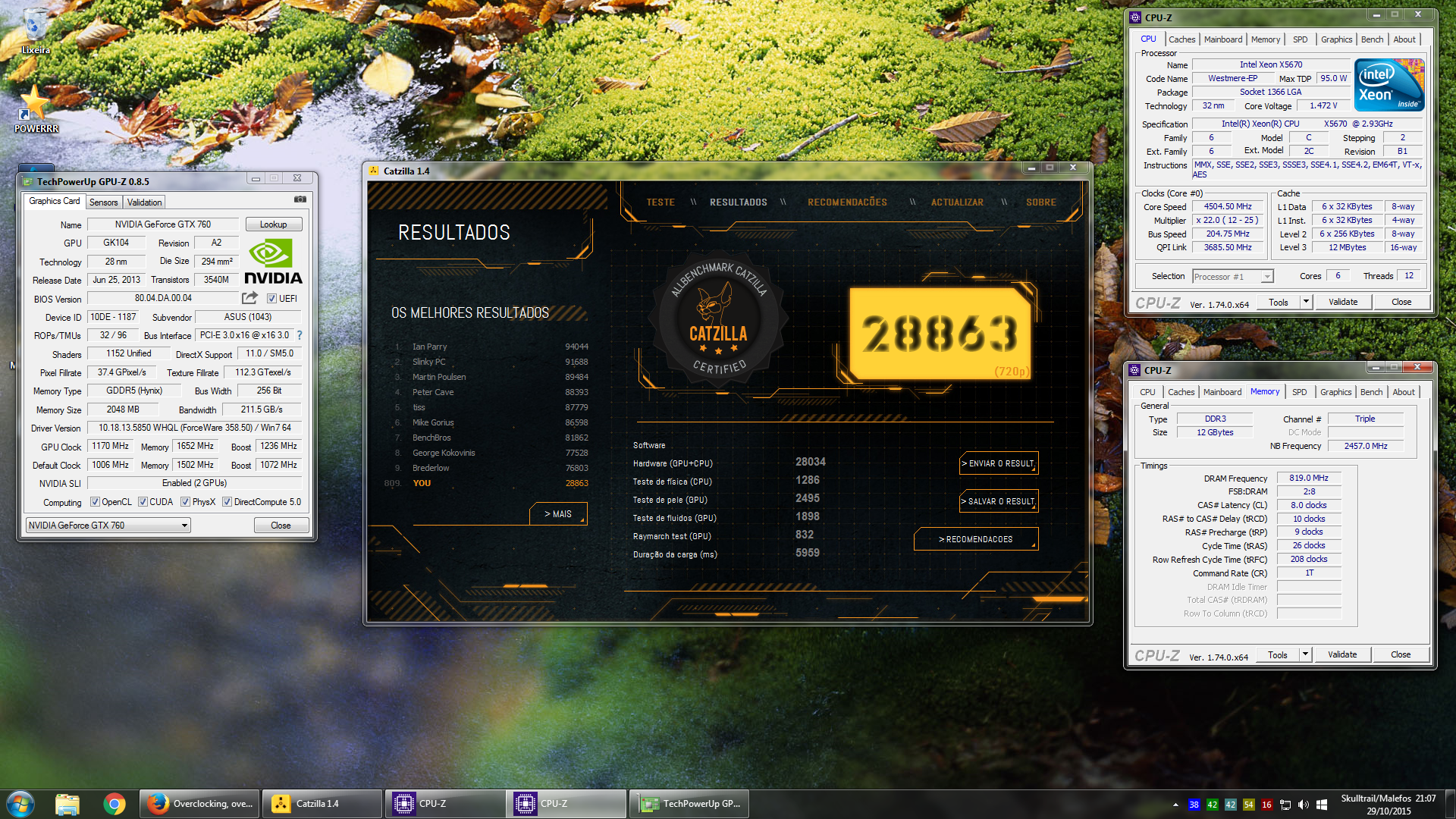Select the Ian Parry leaderboard row

coord(491,347)
